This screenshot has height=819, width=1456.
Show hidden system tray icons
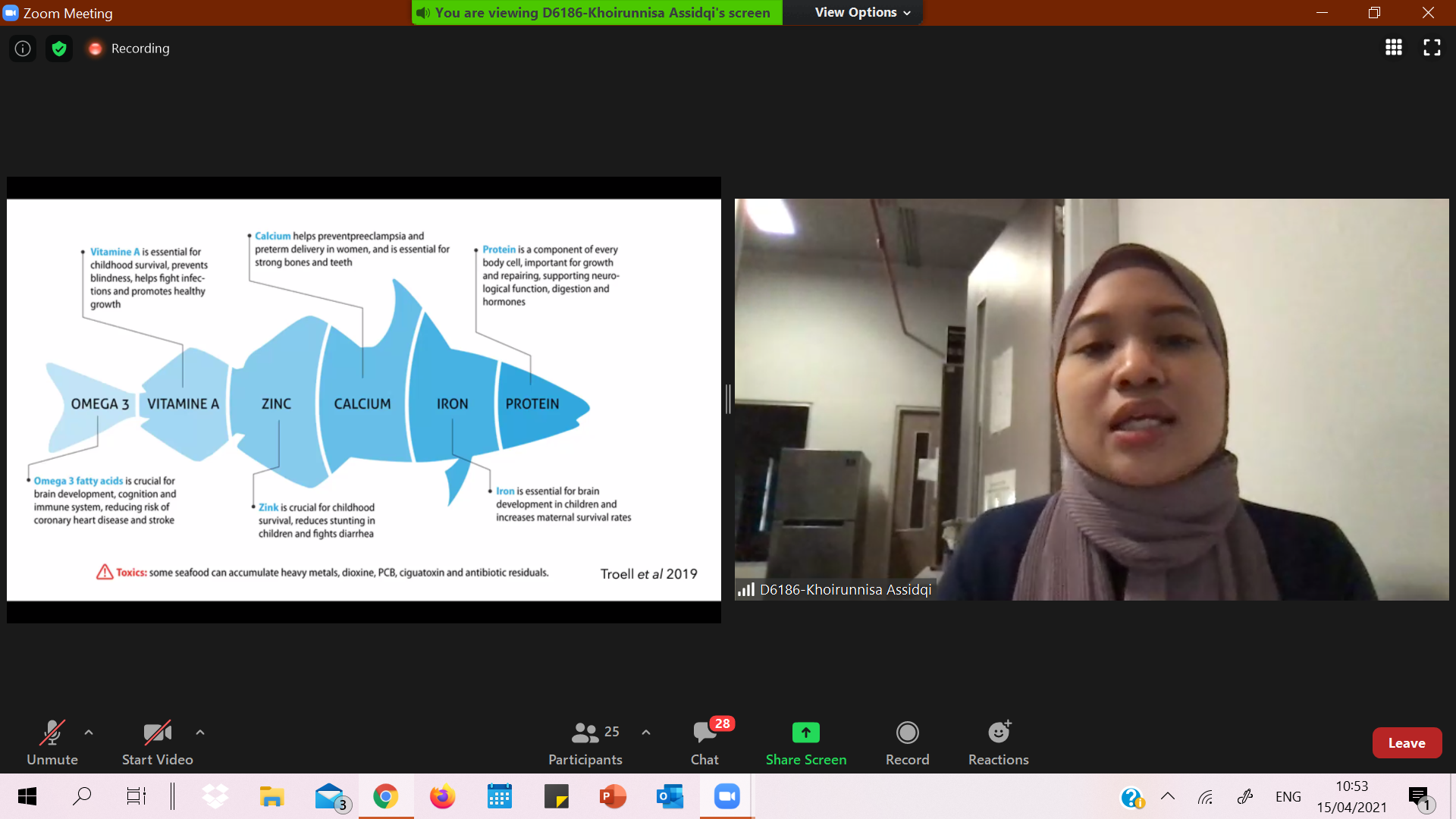1168,796
